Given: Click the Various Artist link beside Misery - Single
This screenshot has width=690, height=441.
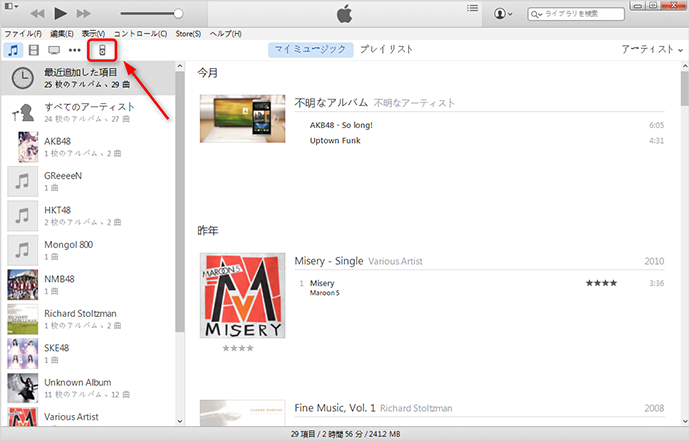Looking at the screenshot, I should click(395, 261).
